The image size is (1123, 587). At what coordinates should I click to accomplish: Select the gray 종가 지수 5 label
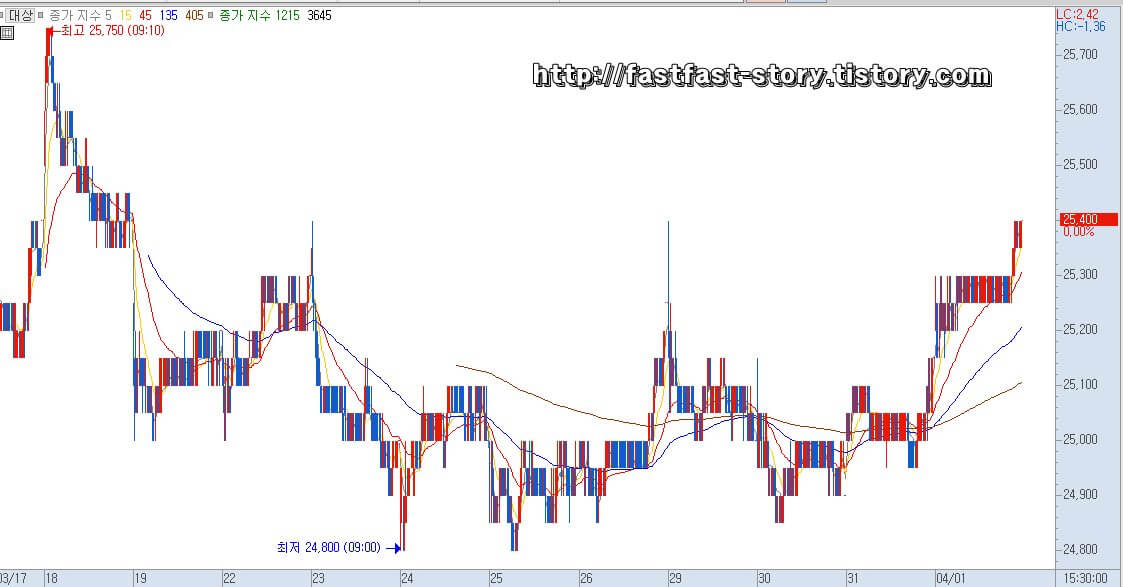point(80,15)
